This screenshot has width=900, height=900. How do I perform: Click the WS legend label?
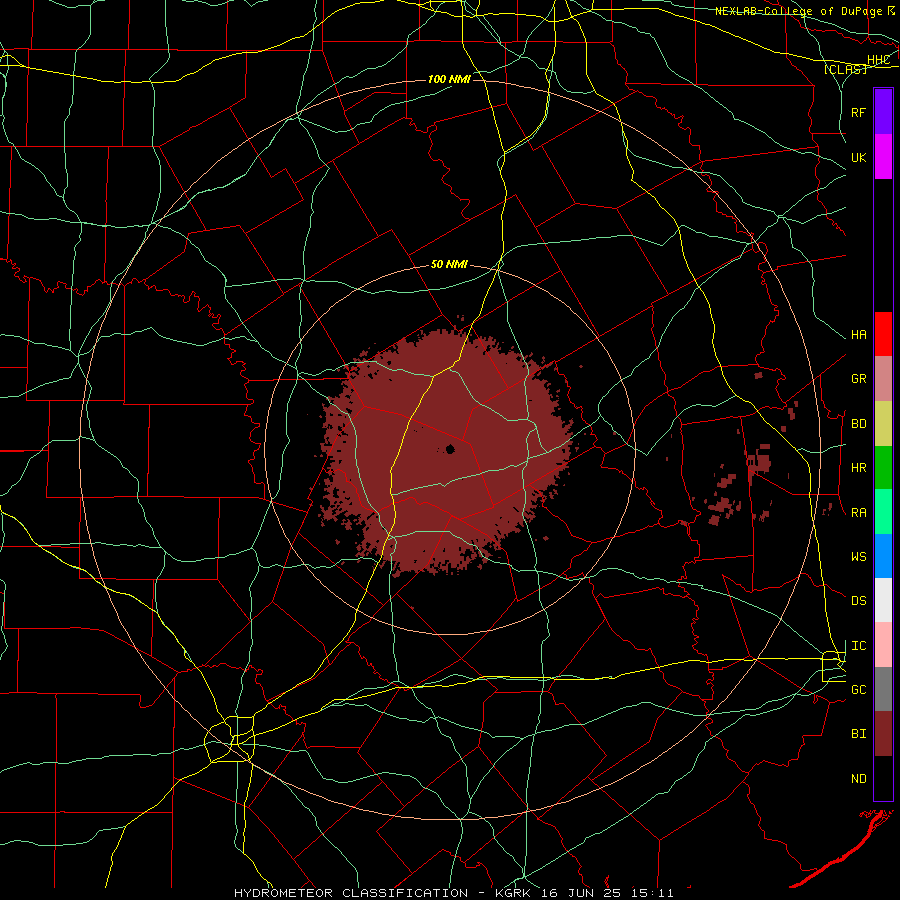[x=858, y=556]
